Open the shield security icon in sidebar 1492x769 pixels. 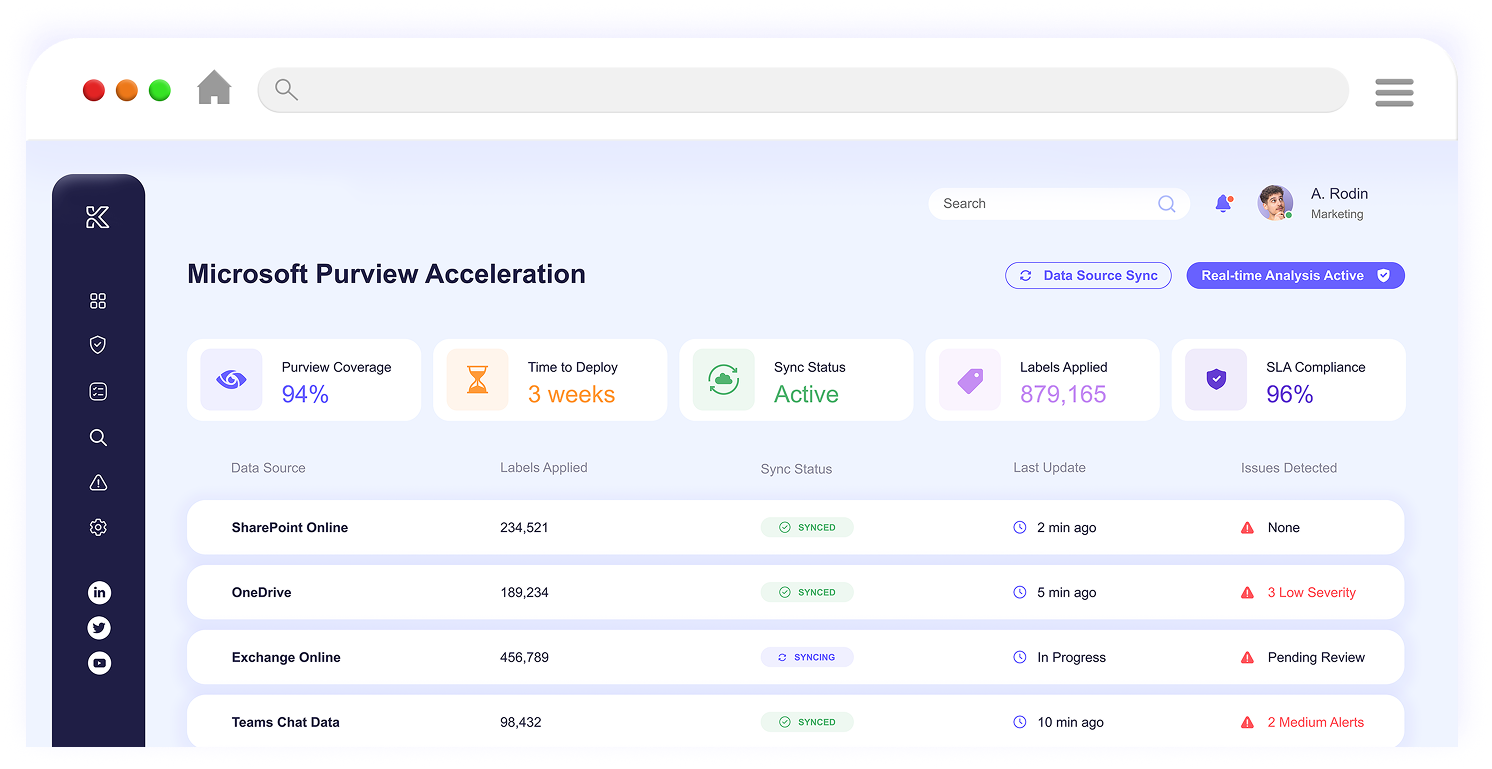[98, 345]
